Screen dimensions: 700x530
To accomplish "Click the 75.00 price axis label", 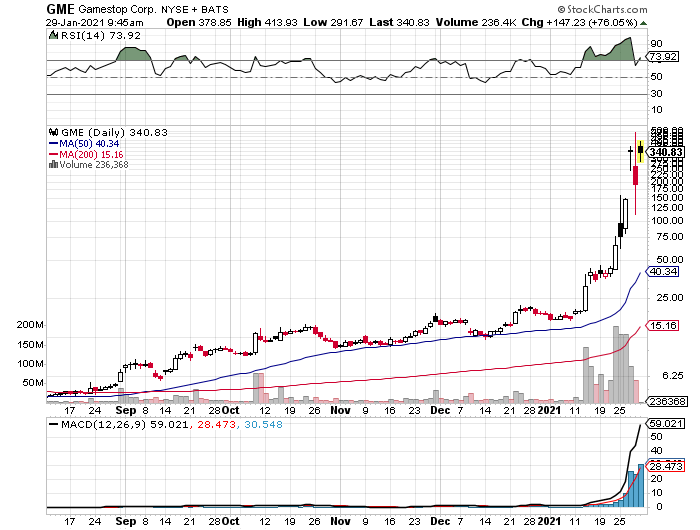I will [x=670, y=237].
